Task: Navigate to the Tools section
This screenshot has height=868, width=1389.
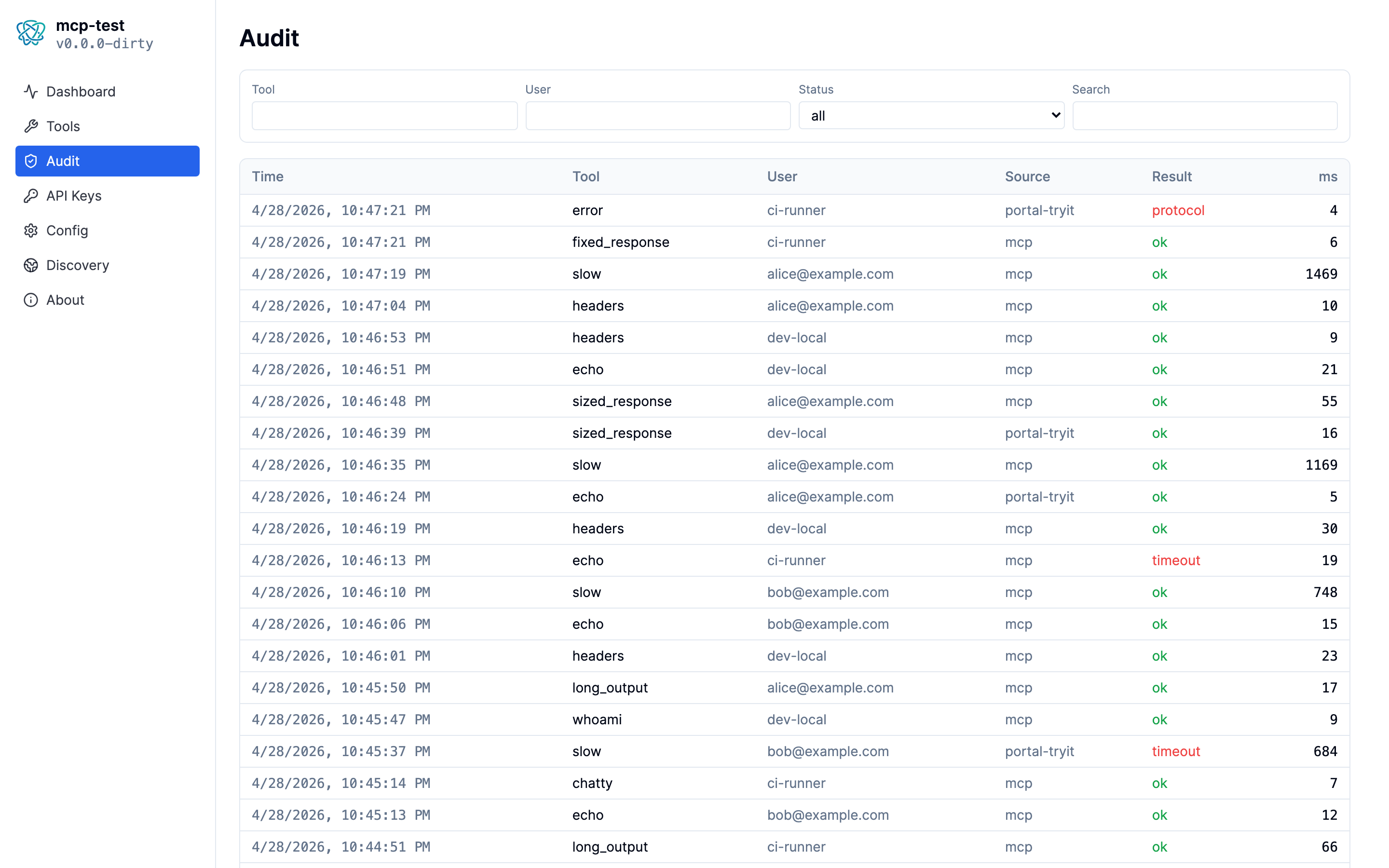Action: click(63, 126)
